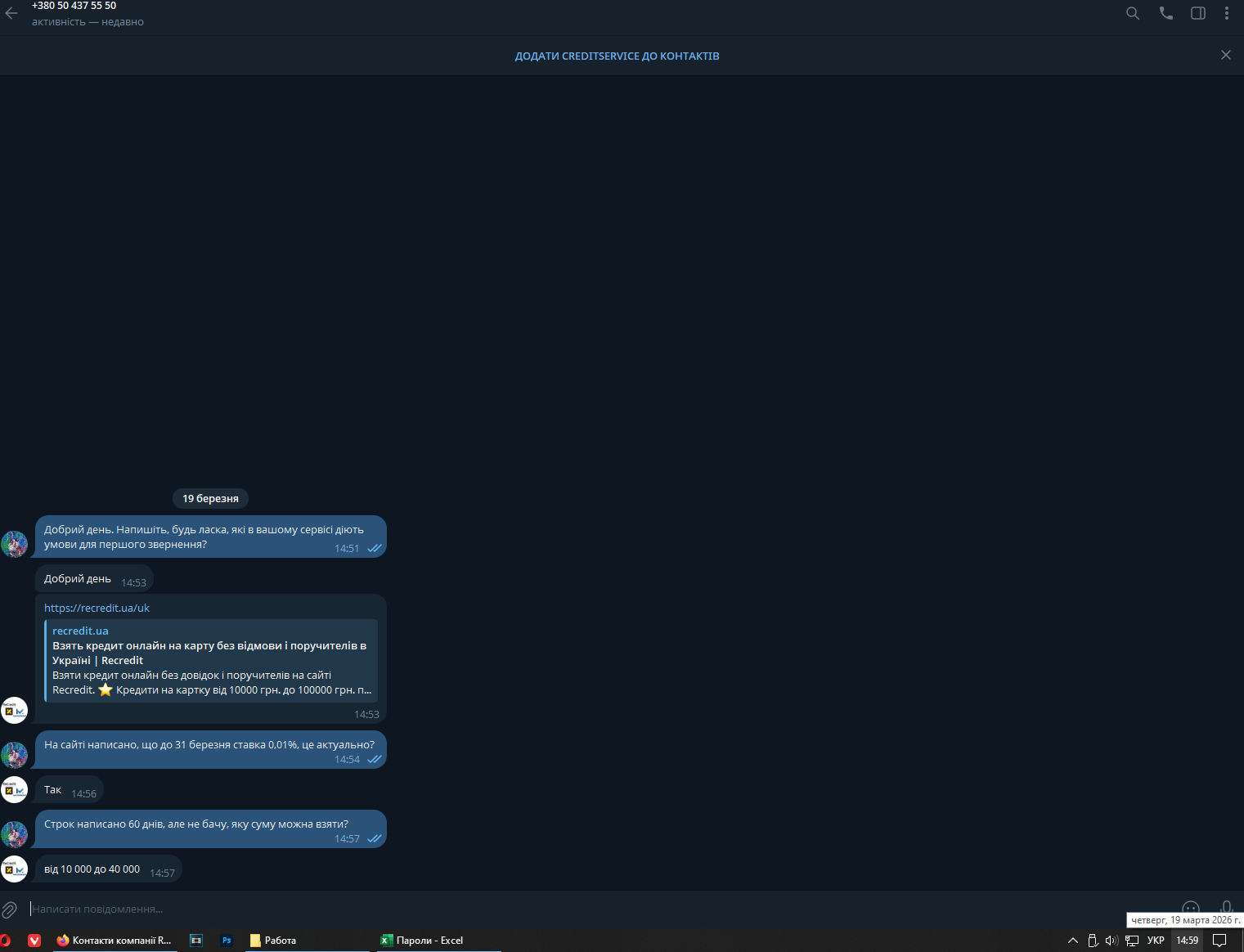Switch the УКР keyboard language indicator

point(1156,941)
